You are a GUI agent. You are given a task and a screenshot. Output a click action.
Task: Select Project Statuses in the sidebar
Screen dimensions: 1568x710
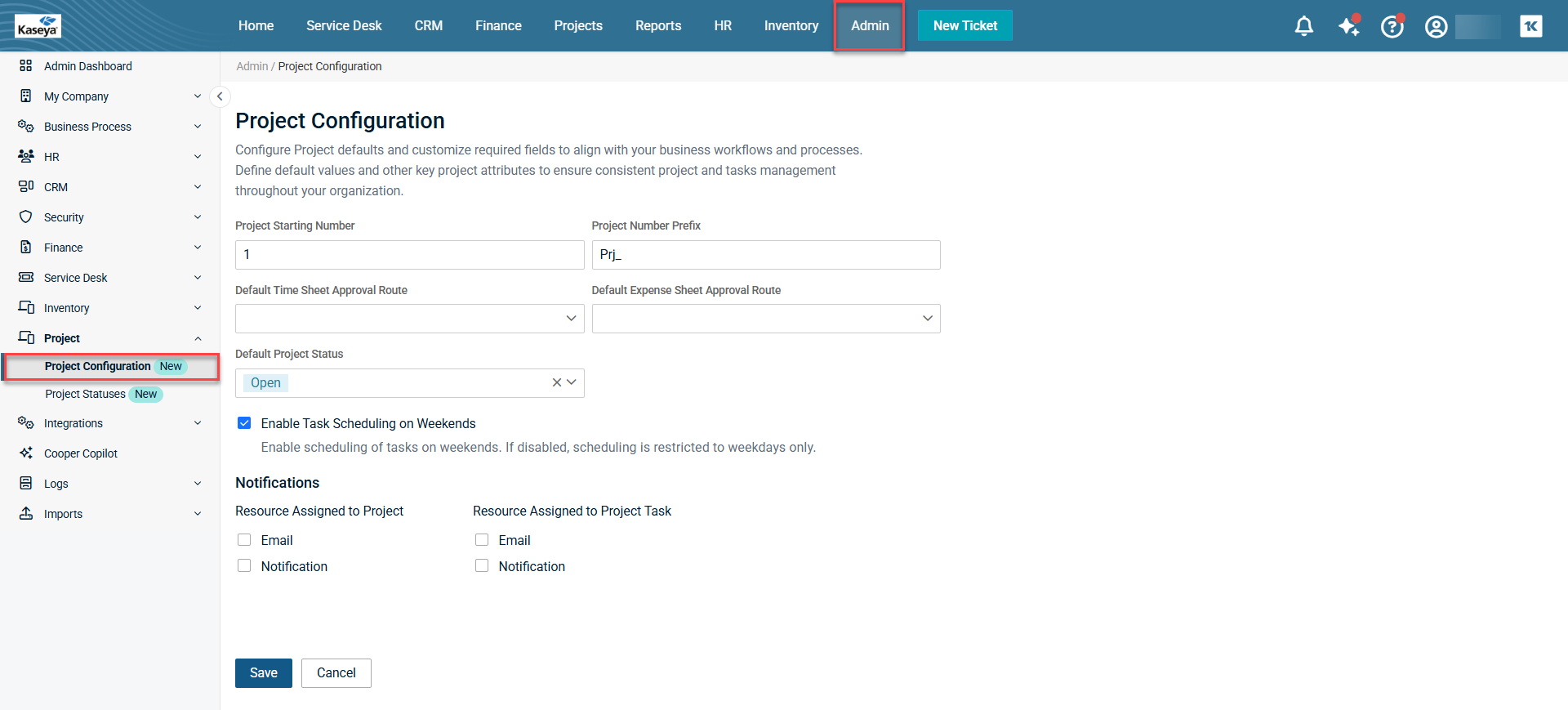click(x=86, y=394)
